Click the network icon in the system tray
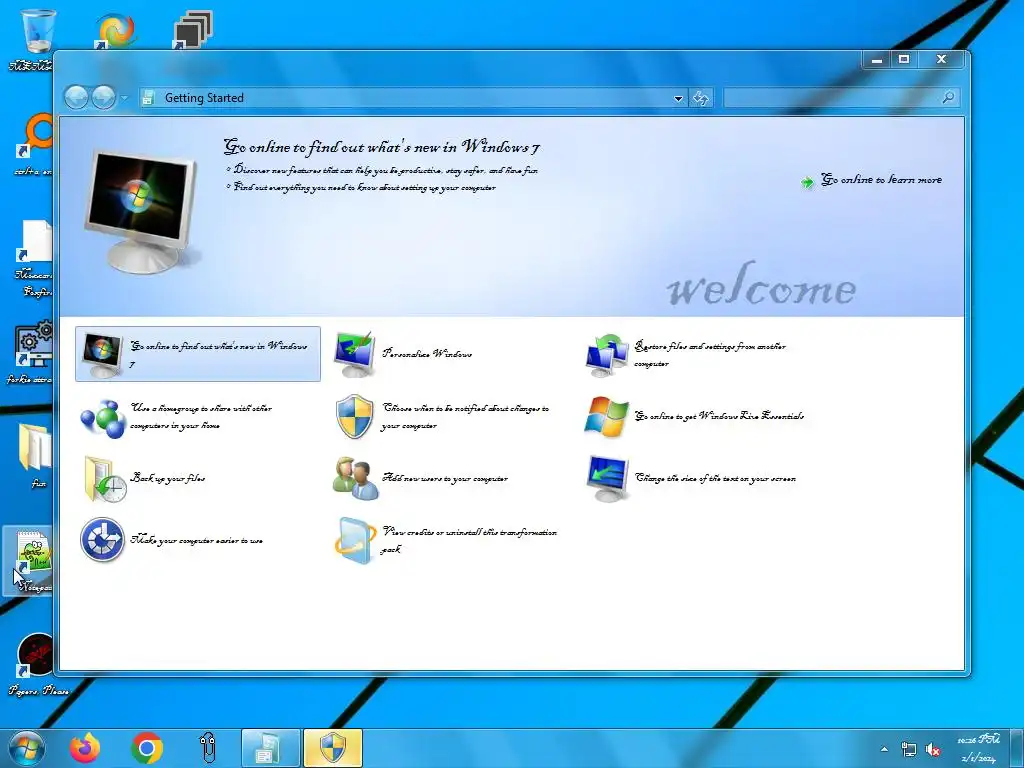Screen dimensions: 1024x768 tap(908, 749)
